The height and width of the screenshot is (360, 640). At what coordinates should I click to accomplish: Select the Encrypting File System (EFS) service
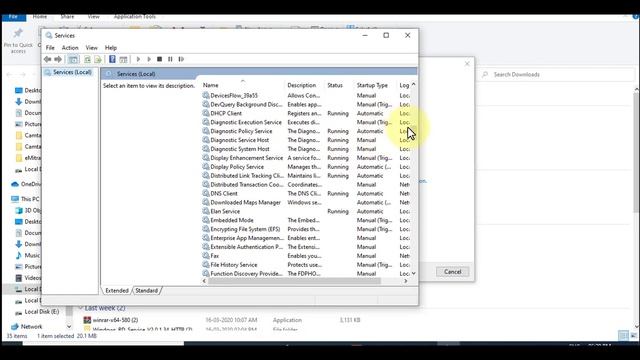[306, 229]
